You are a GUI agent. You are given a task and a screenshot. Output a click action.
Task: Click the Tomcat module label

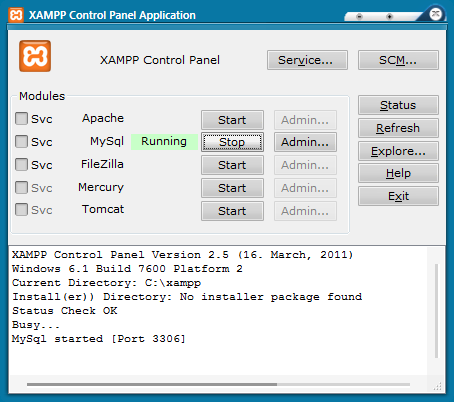103,209
